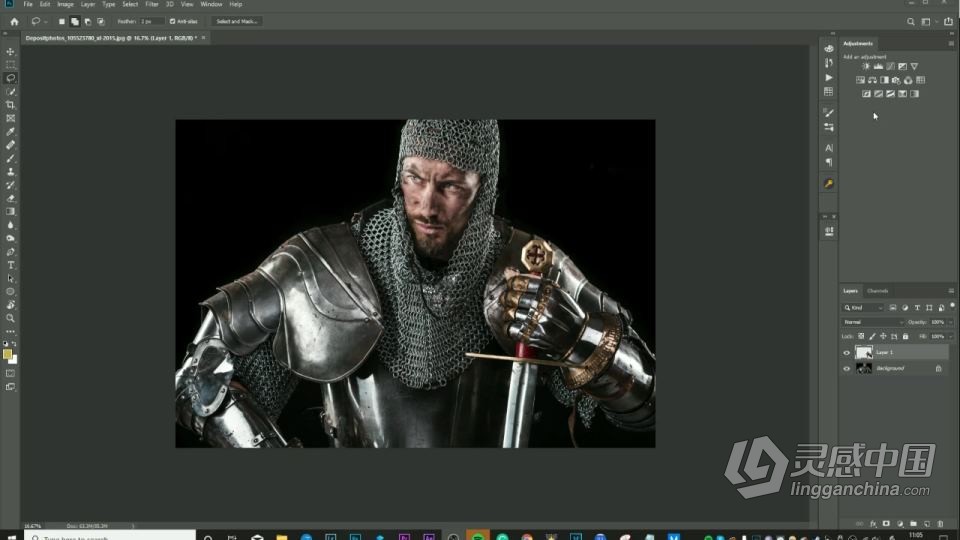Open the Window menu
Viewport: 960px width, 540px height.
(211, 4)
